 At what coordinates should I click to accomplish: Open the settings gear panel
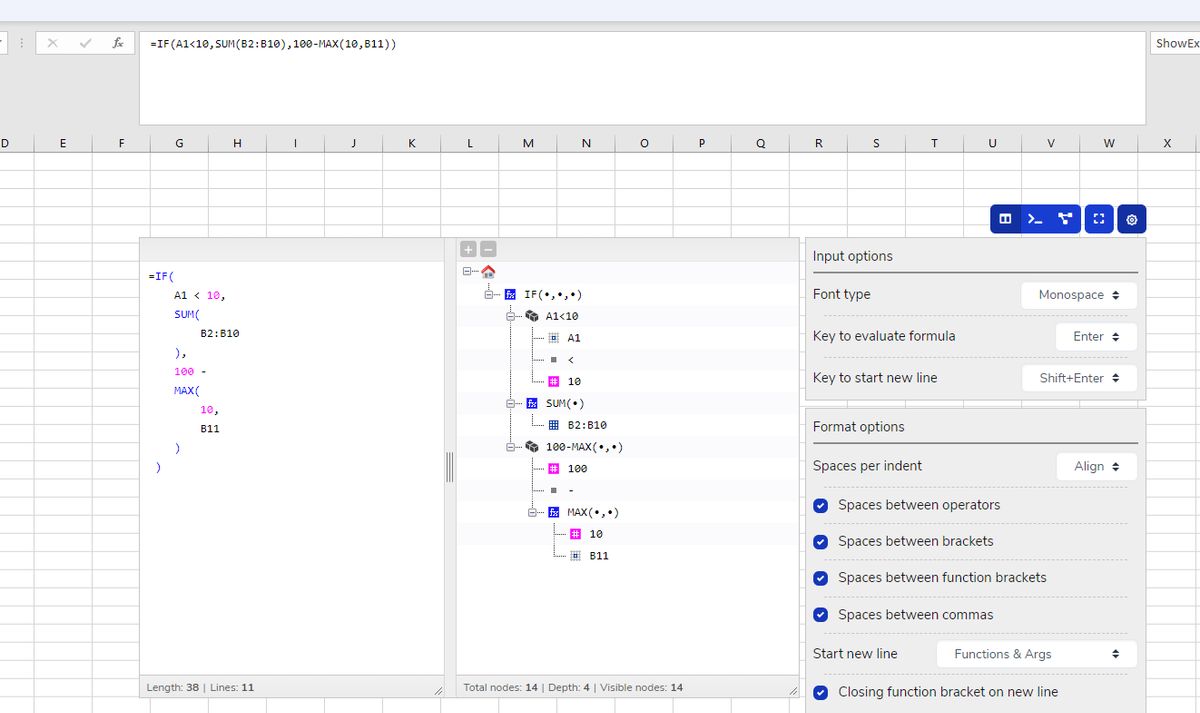[x=1132, y=219]
